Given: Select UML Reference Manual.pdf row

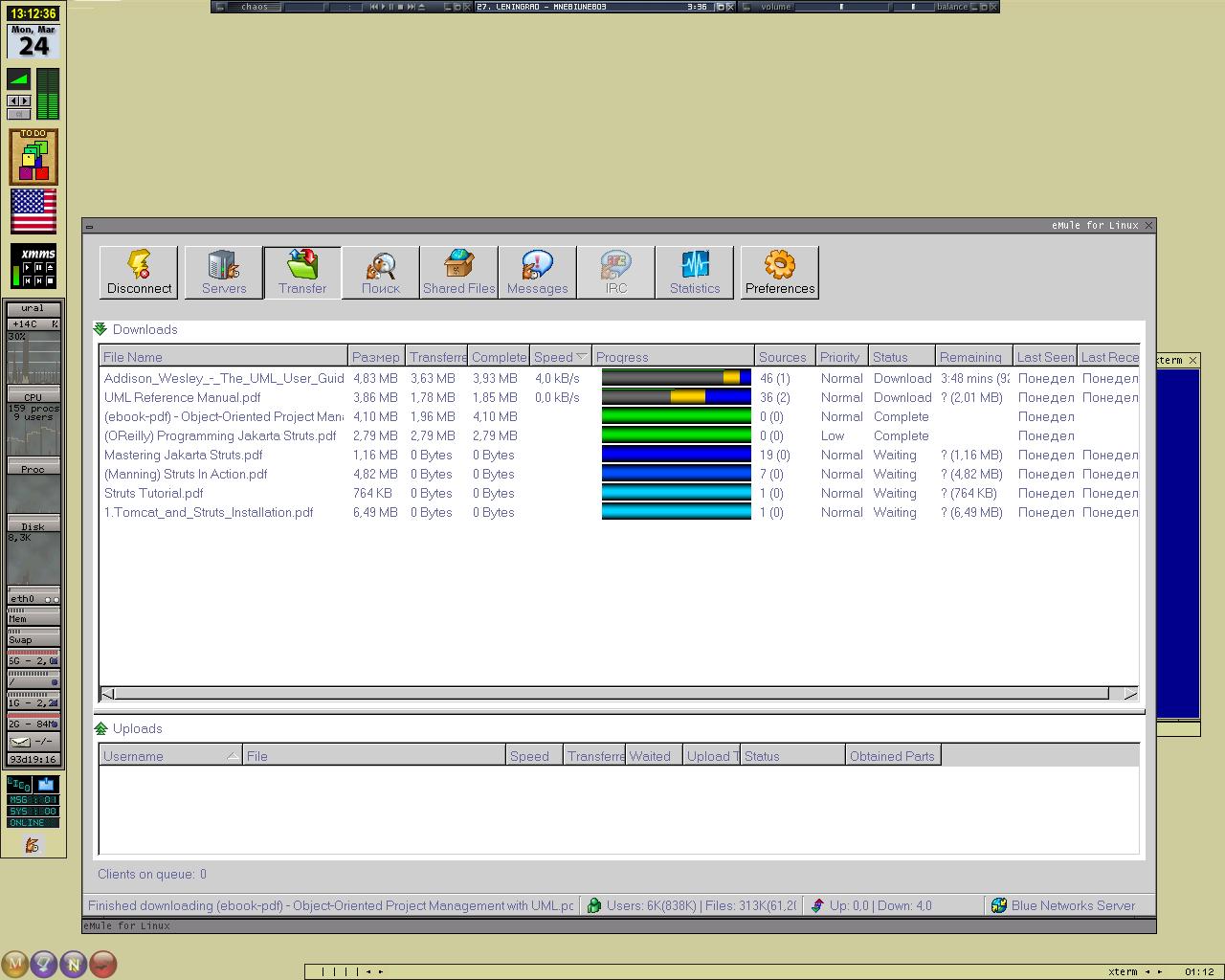Looking at the screenshot, I should pyautogui.click(x=619, y=397).
